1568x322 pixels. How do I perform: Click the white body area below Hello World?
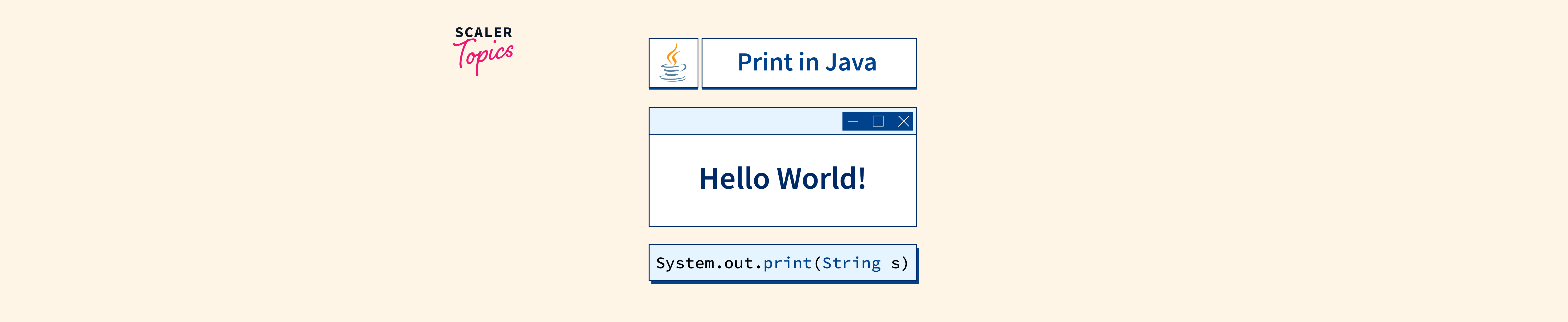[782, 211]
